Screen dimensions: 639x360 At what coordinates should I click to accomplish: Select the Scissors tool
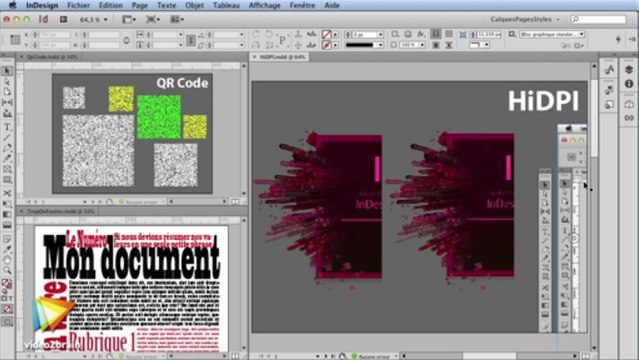(7, 193)
